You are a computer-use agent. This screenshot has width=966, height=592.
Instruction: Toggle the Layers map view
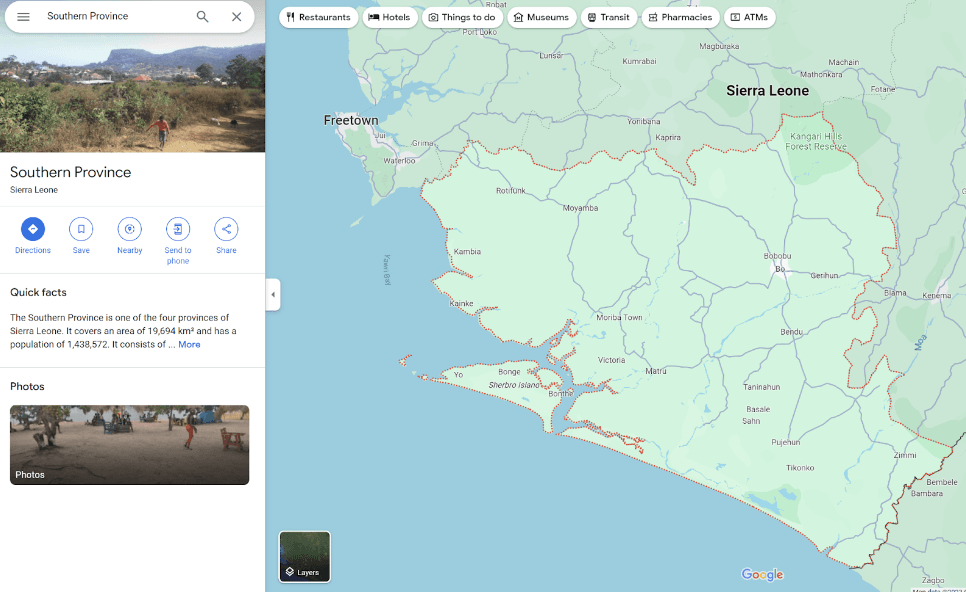coord(304,556)
